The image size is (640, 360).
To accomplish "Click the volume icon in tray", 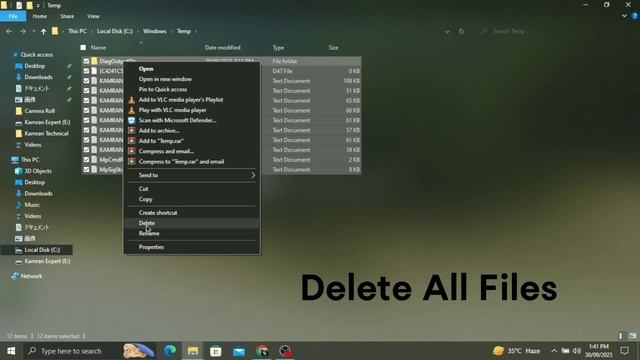I will 576,351.
